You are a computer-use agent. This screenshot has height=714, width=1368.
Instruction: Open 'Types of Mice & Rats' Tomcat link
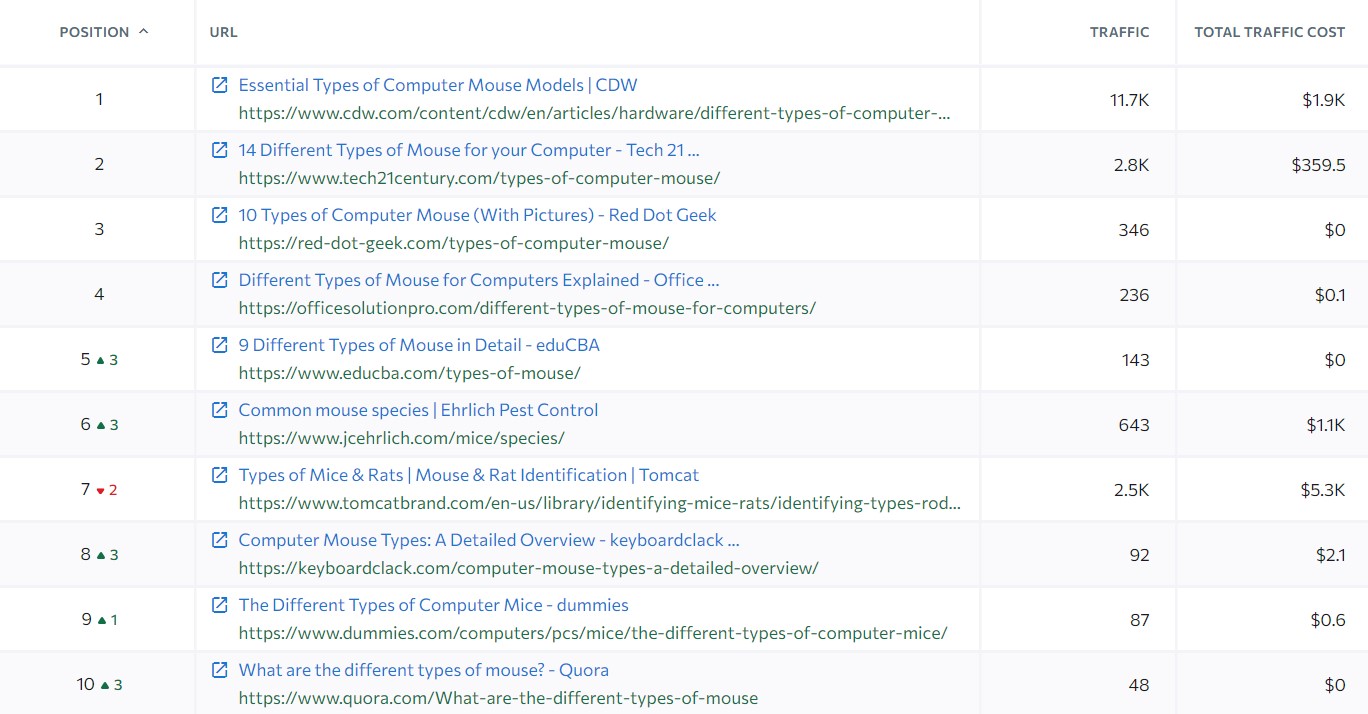(x=469, y=475)
